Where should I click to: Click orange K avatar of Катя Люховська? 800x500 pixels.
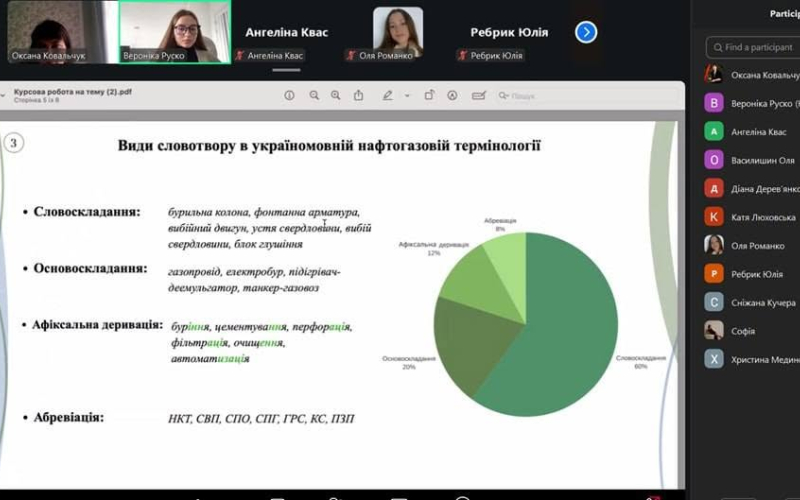714,217
